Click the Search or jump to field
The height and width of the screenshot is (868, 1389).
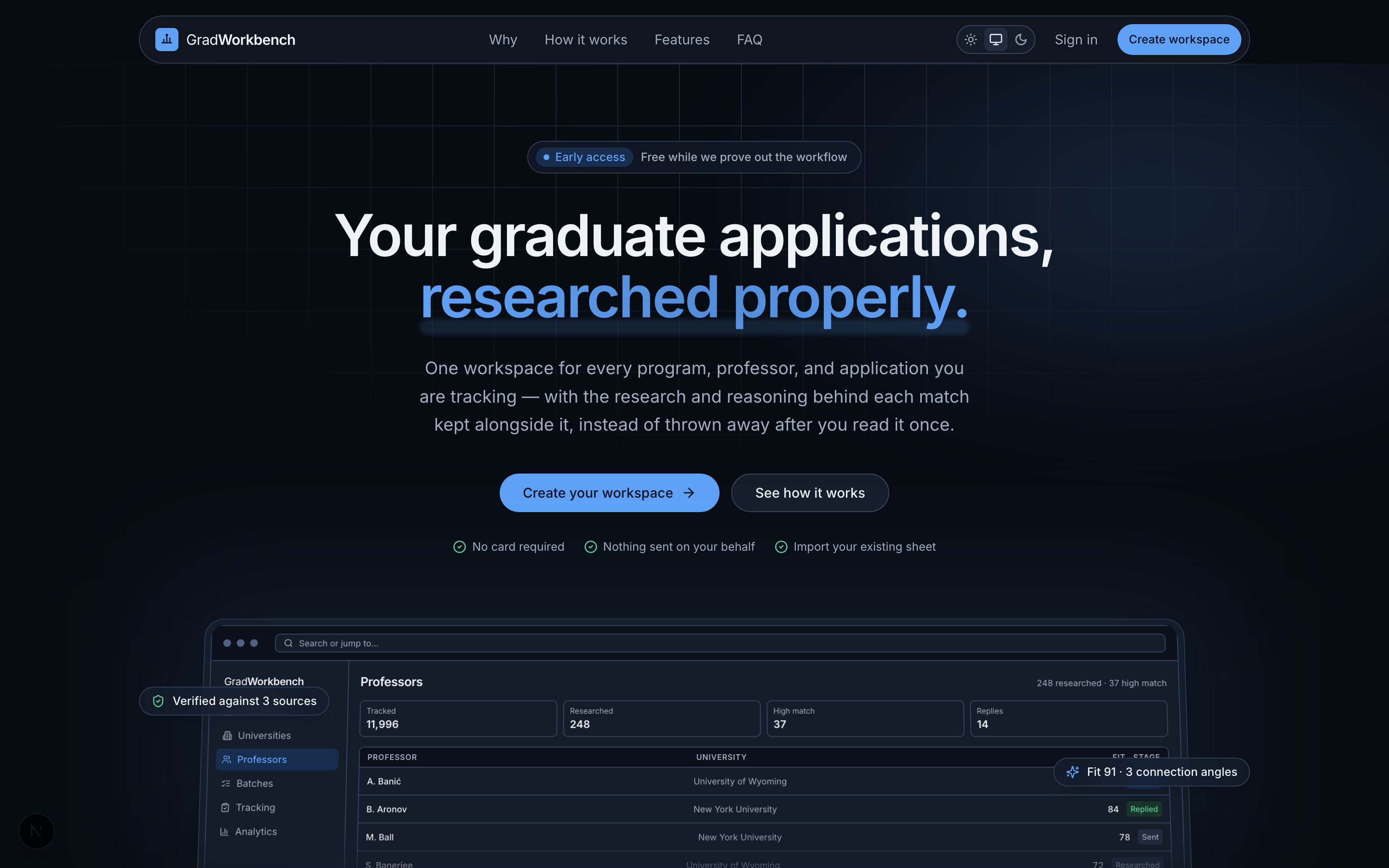click(x=720, y=643)
